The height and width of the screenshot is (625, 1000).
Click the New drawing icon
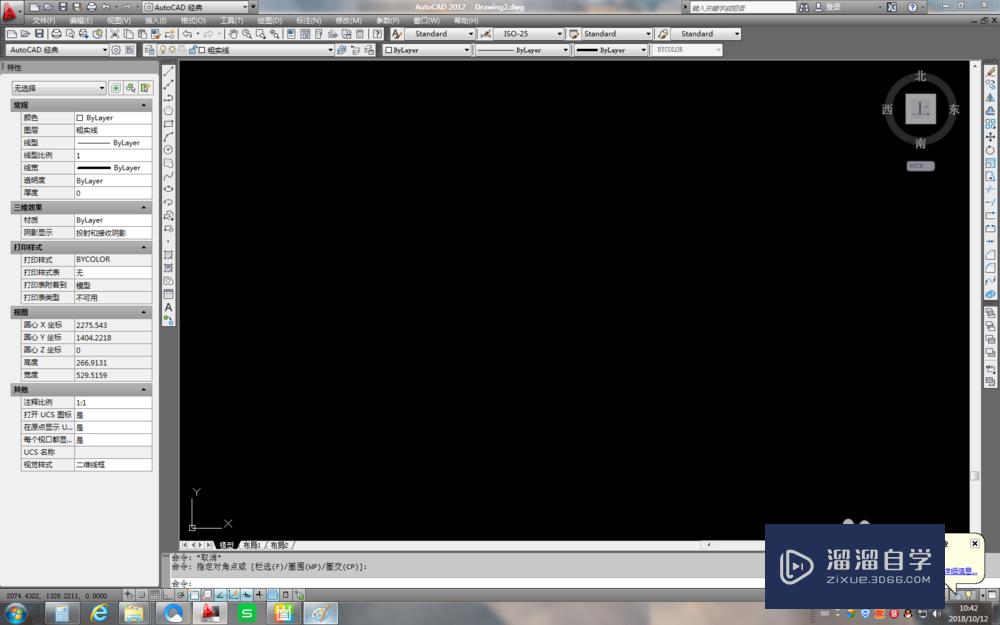[11, 34]
